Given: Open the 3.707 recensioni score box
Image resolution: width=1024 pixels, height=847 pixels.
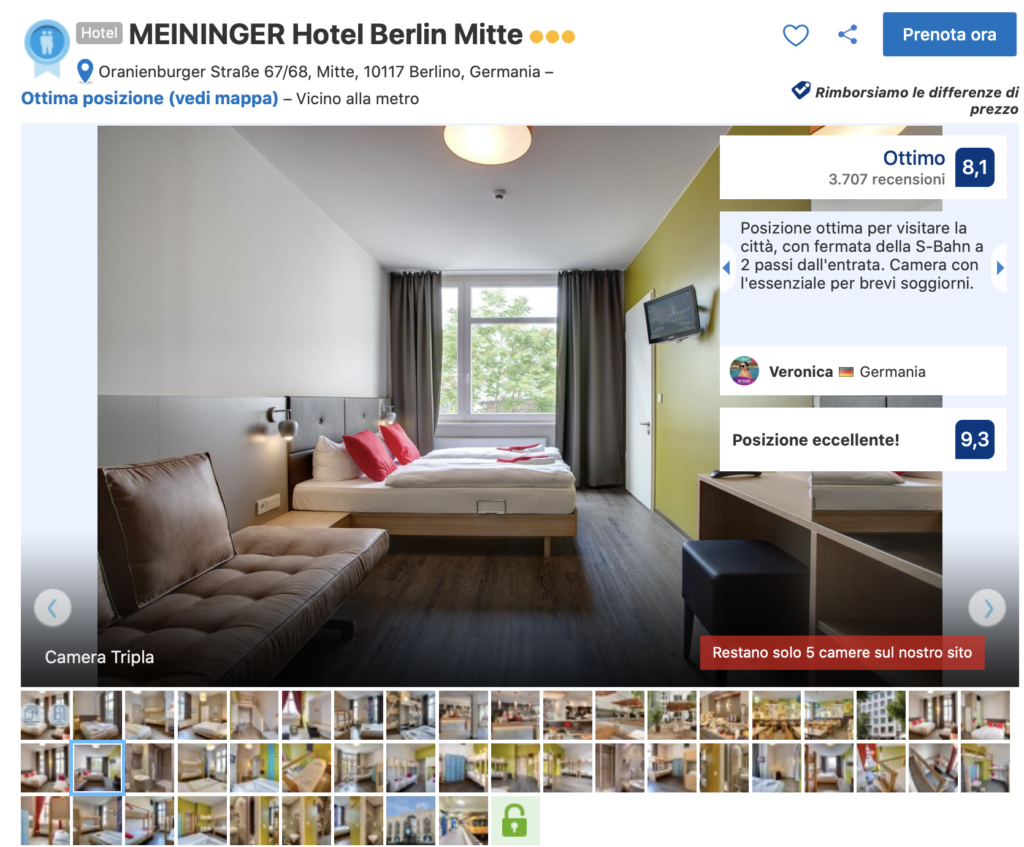Looking at the screenshot, I should 863,168.
